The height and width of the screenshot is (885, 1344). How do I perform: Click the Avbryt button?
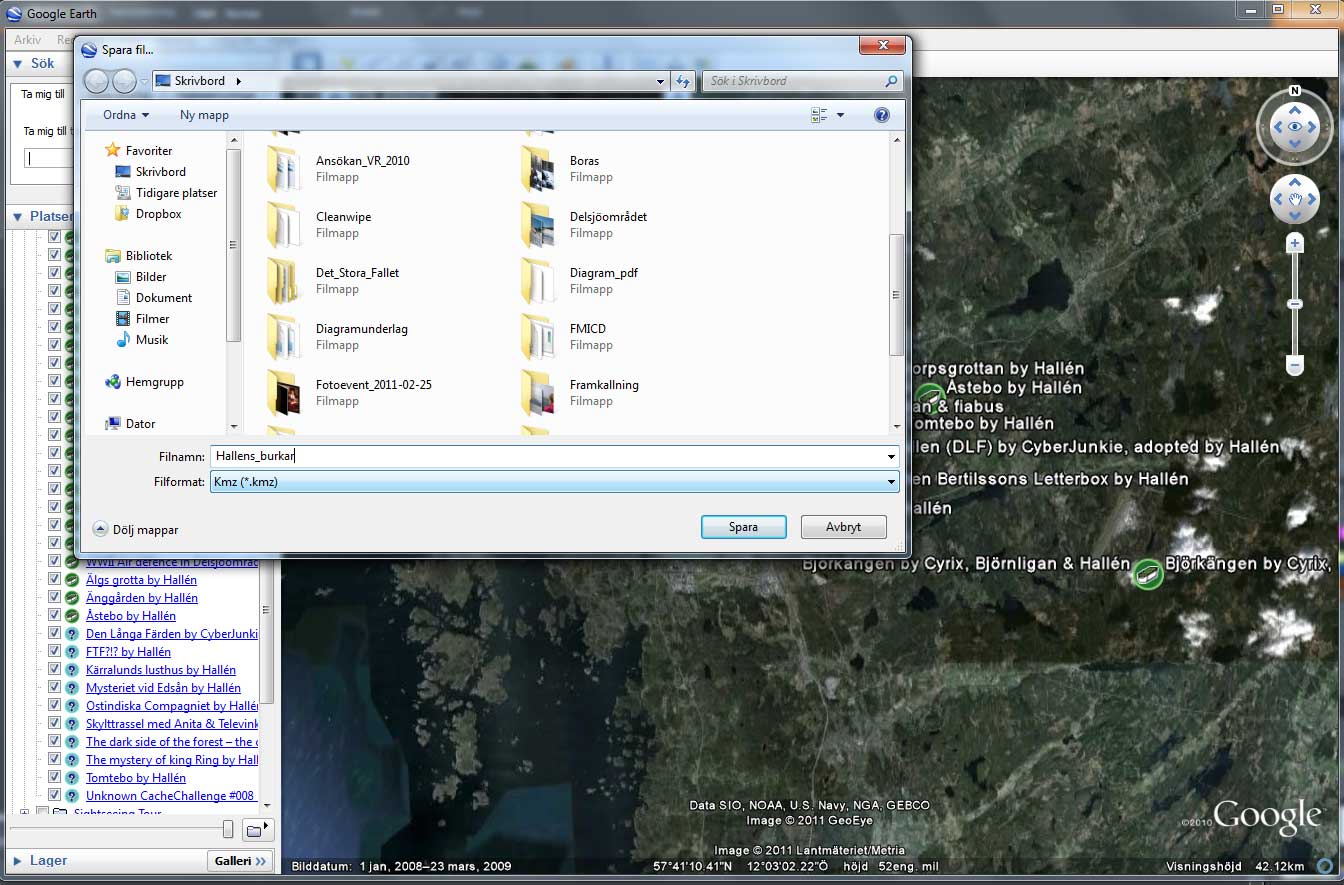click(843, 527)
